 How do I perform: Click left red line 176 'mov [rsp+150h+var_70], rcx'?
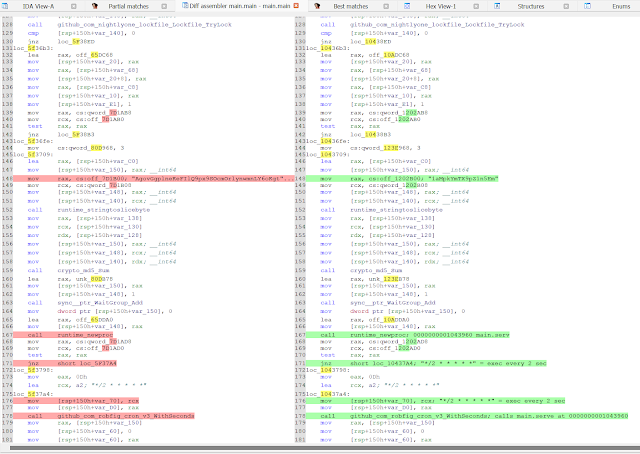(x=76, y=401)
